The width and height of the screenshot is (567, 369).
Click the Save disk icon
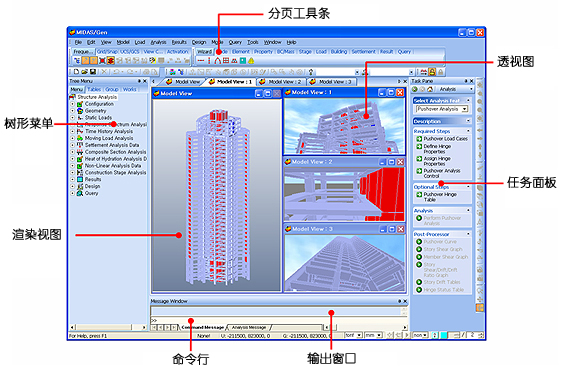click(x=93, y=72)
